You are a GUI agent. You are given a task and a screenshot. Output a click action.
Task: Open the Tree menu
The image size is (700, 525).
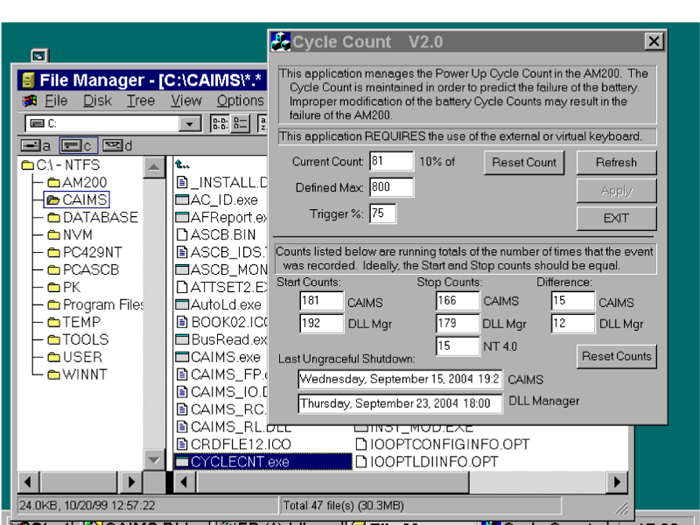click(140, 100)
